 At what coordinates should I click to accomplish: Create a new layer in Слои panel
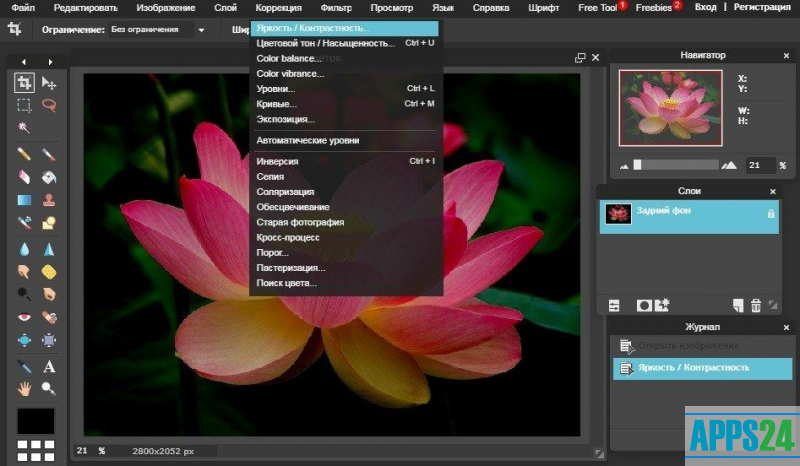pyautogui.click(x=738, y=305)
